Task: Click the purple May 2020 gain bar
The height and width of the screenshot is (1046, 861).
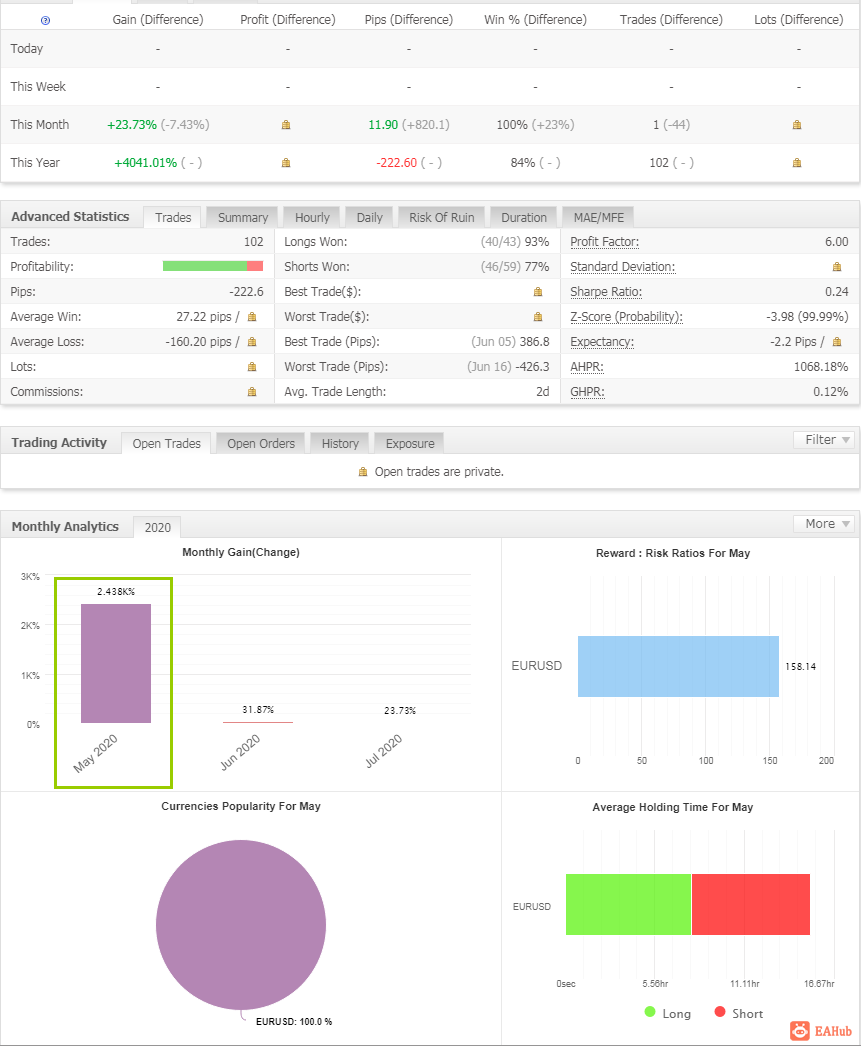Action: click(116, 663)
